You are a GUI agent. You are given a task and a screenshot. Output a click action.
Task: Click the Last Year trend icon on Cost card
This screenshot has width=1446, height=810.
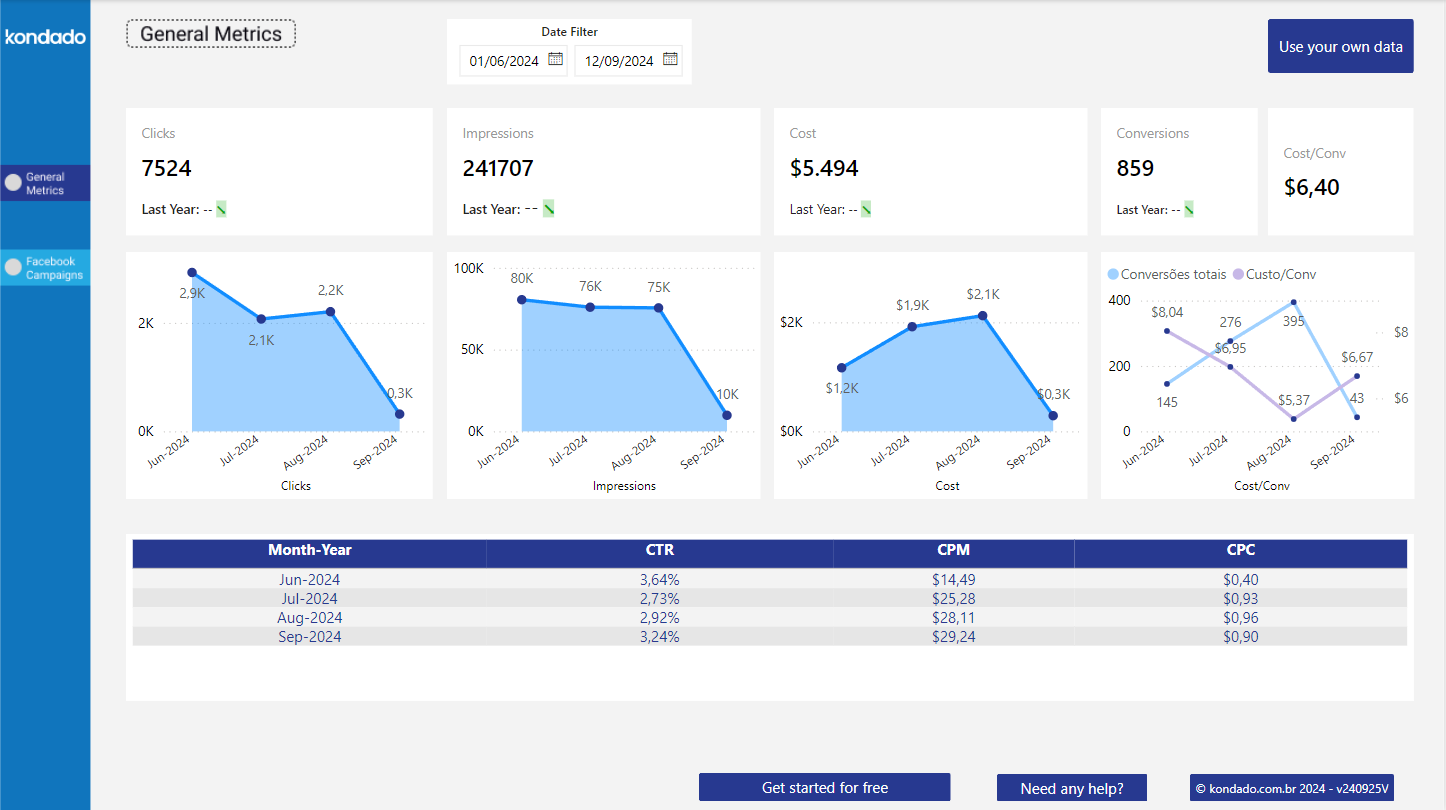click(x=866, y=208)
